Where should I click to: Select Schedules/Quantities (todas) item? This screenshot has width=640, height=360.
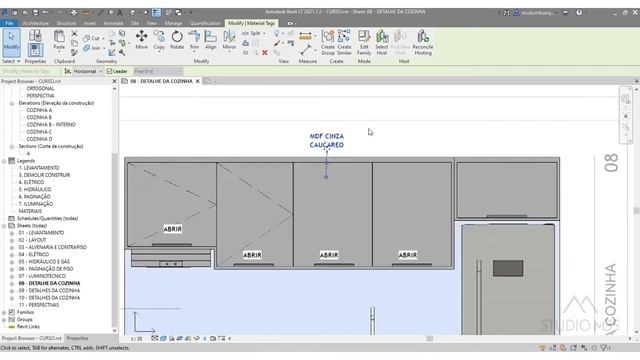pos(47,218)
